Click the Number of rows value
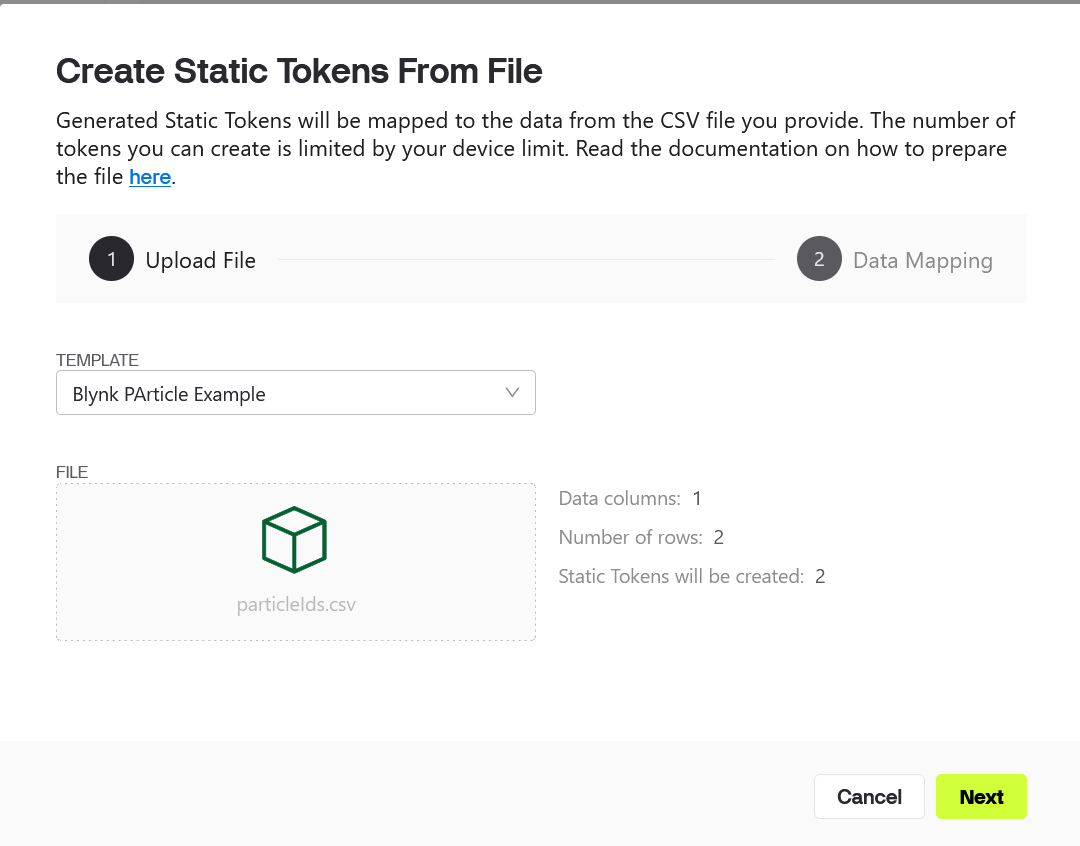The image size is (1080, 846). pos(718,537)
